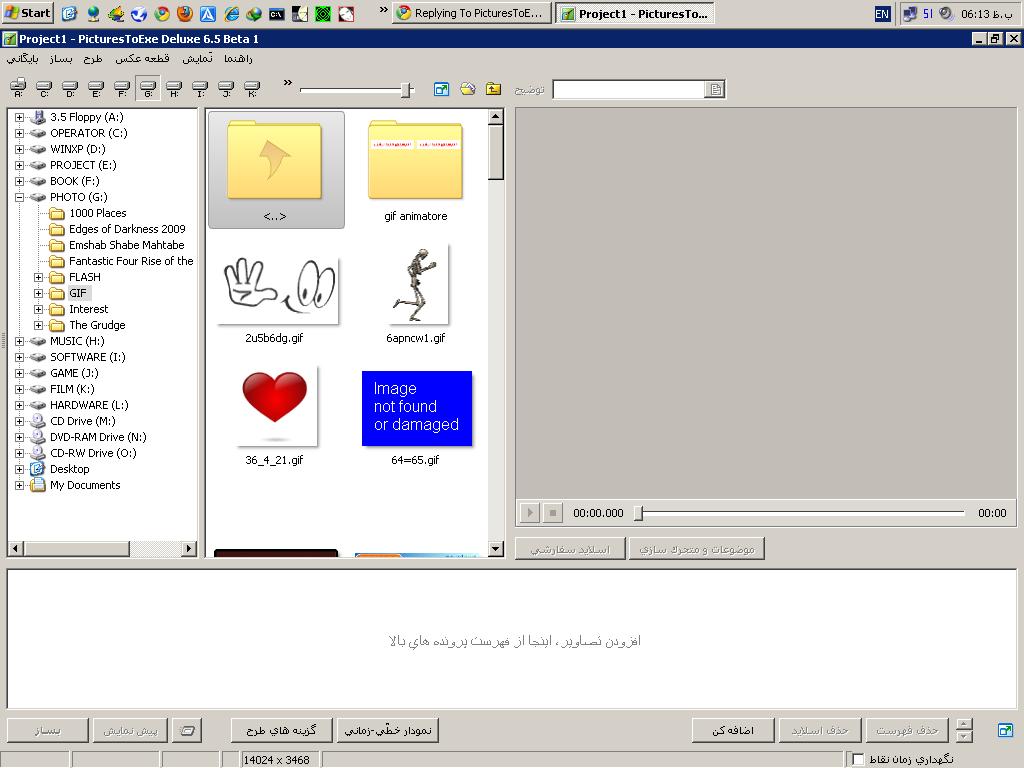The image size is (1024, 768).
Task: Select the C: drive toolbar icon
Action: (44, 89)
